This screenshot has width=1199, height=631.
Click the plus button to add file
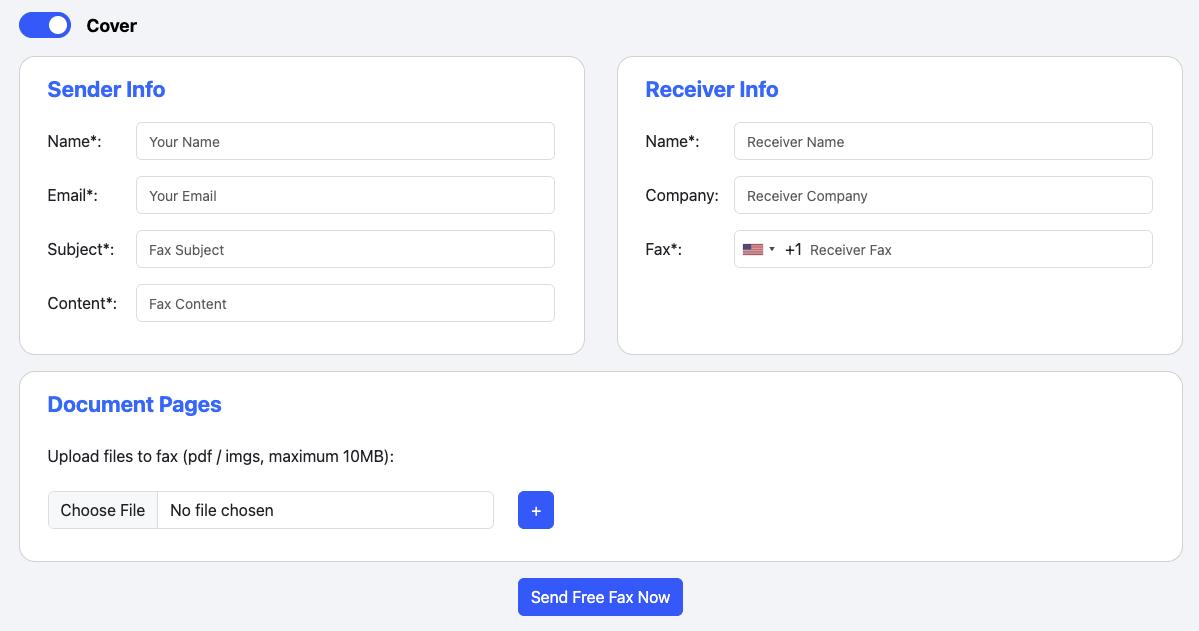point(535,510)
